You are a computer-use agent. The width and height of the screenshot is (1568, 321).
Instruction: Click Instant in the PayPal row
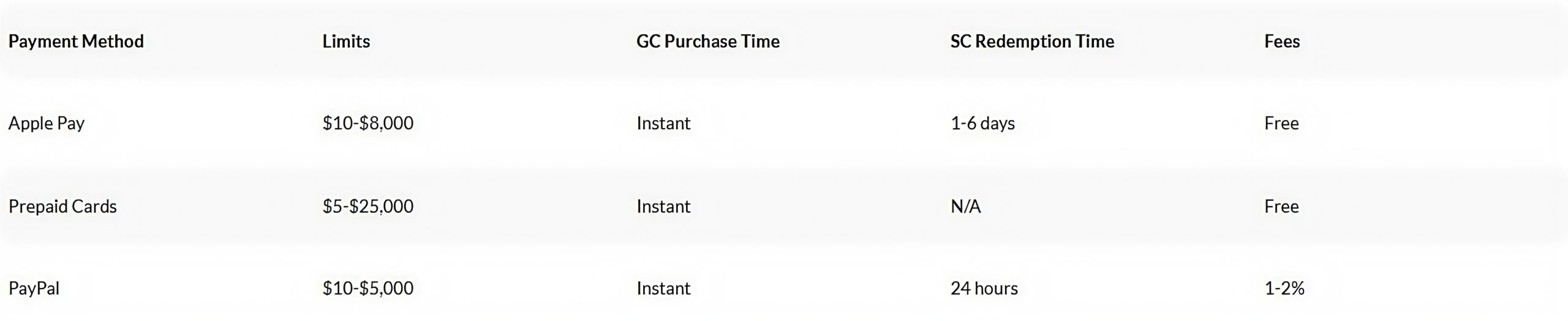pos(663,289)
